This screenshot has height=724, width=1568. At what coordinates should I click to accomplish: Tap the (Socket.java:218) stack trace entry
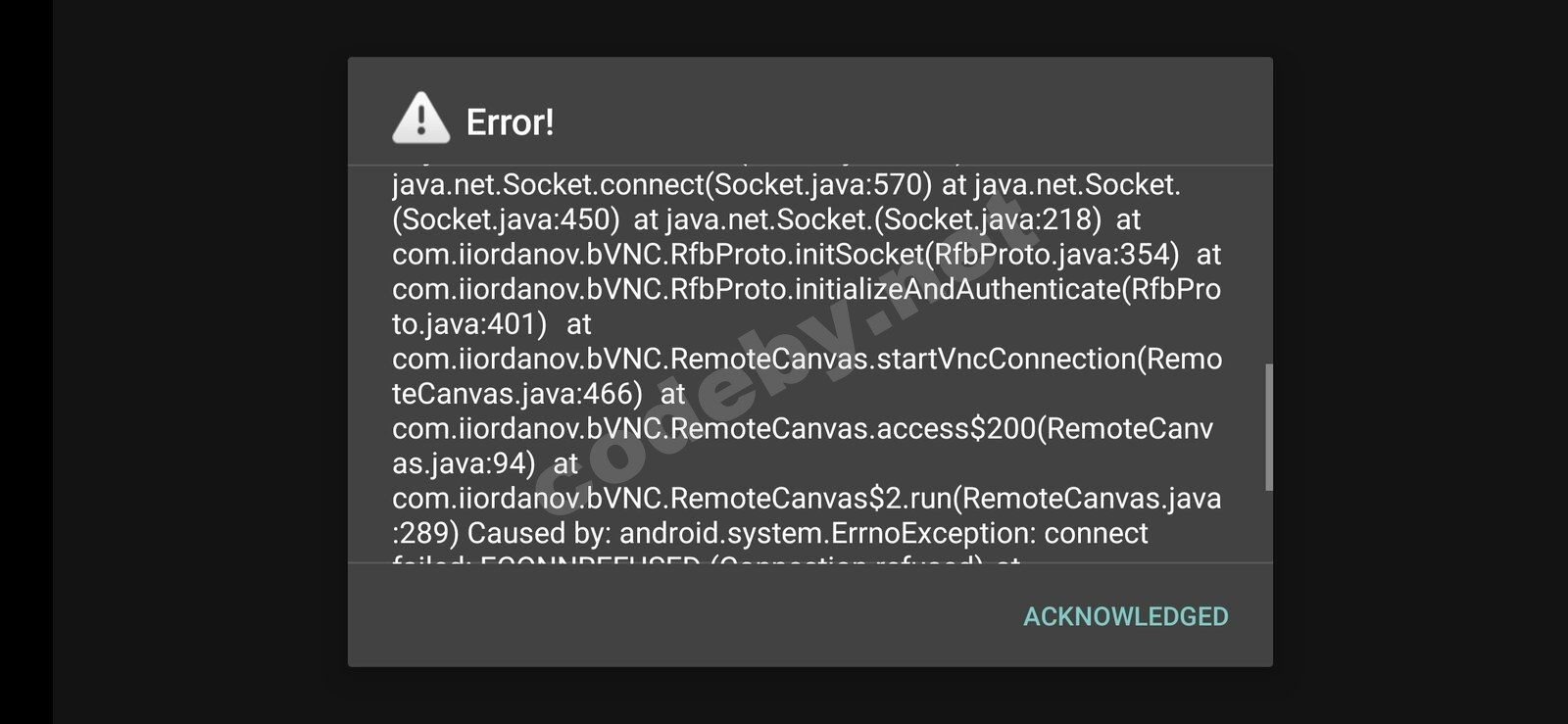pyautogui.click(x=992, y=219)
